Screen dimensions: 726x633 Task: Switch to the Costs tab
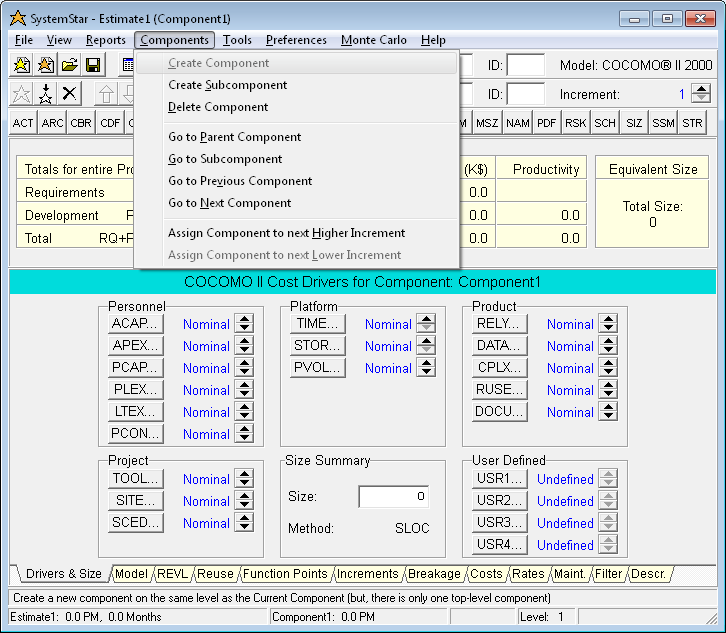click(486, 574)
